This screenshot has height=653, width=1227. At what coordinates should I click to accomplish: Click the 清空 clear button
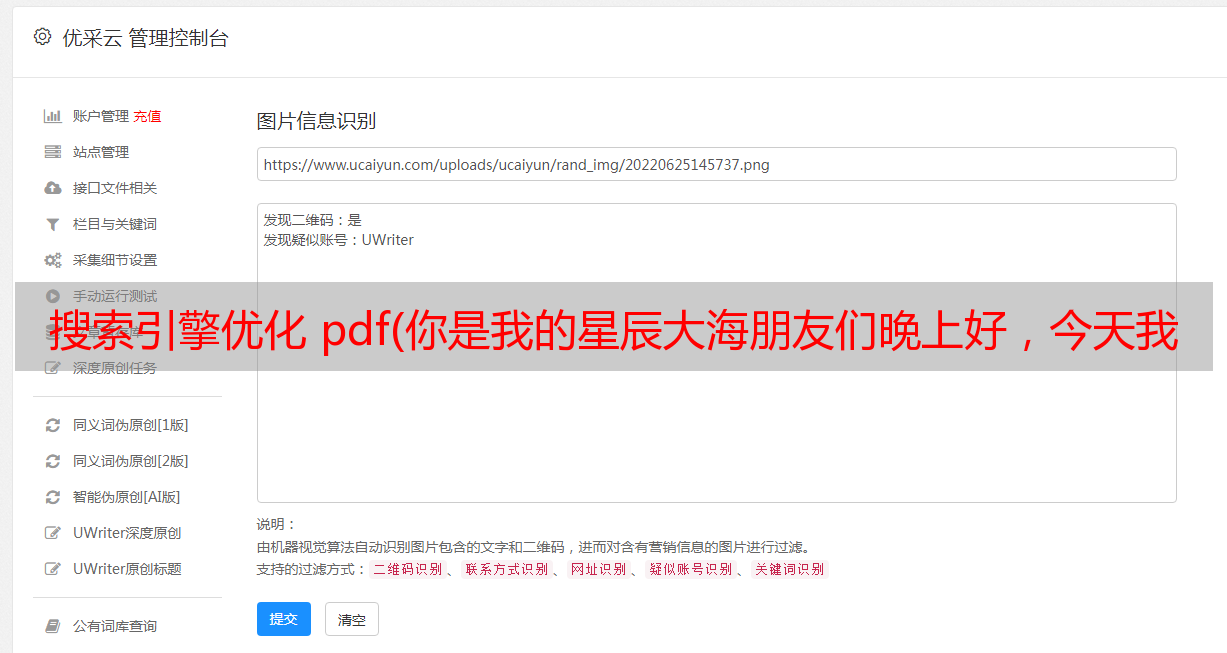pos(352,619)
